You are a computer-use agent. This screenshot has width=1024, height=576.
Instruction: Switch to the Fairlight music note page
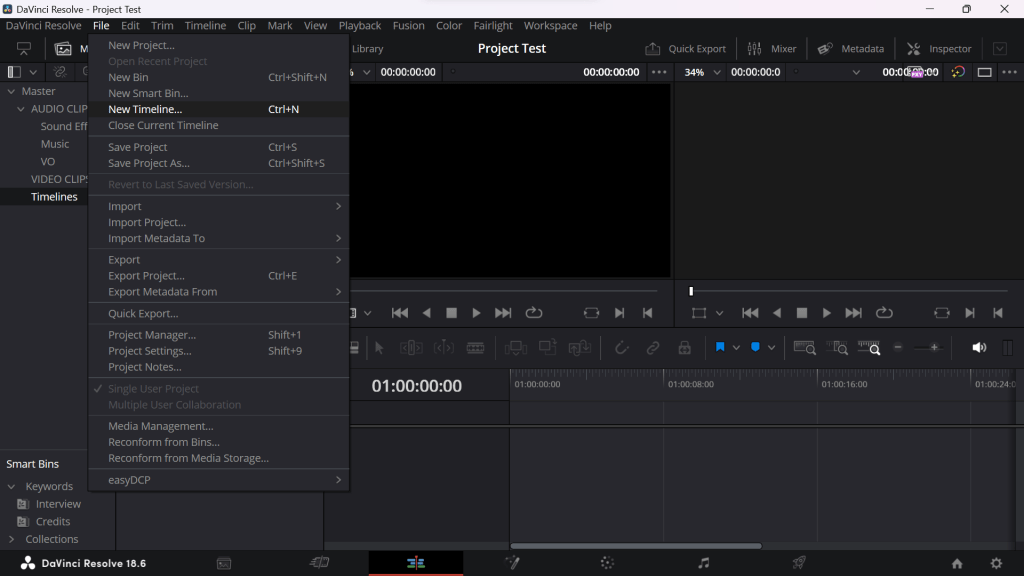(703, 563)
